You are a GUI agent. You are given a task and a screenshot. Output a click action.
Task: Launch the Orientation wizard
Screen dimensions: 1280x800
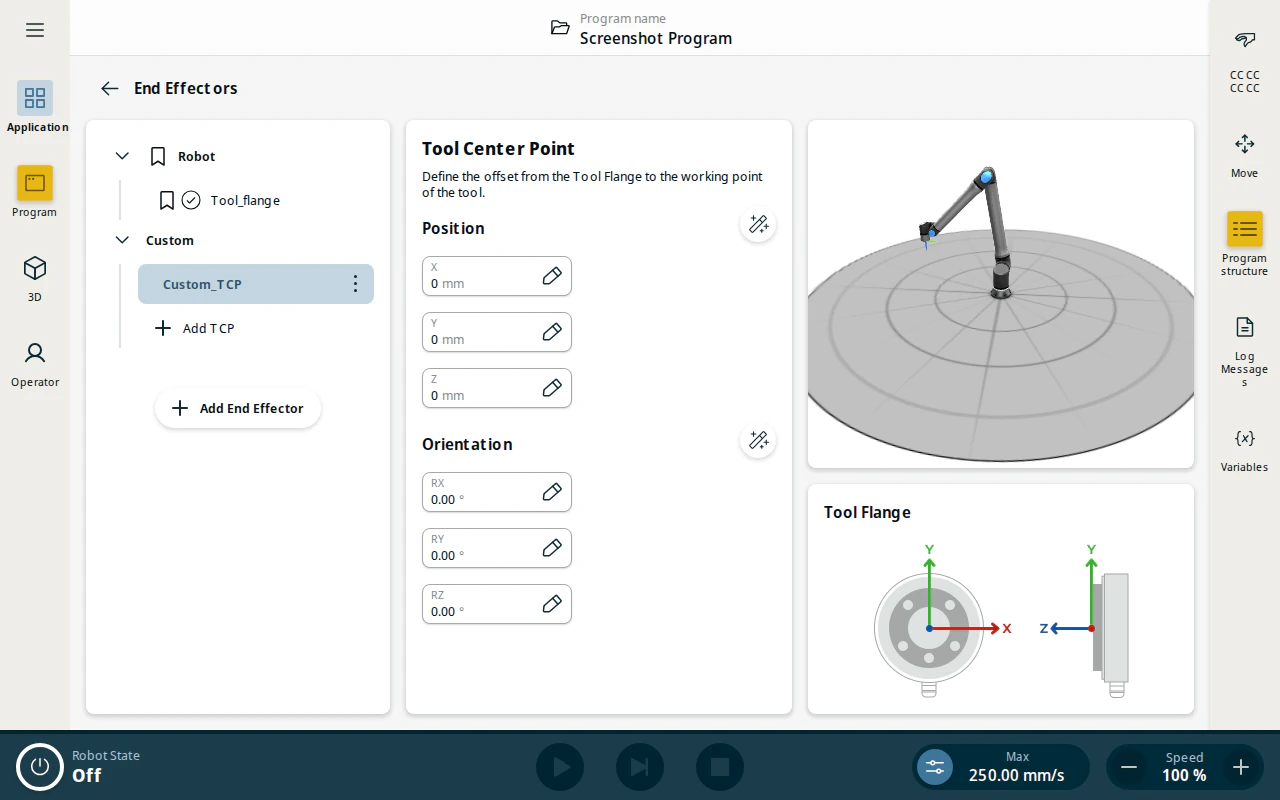758,440
